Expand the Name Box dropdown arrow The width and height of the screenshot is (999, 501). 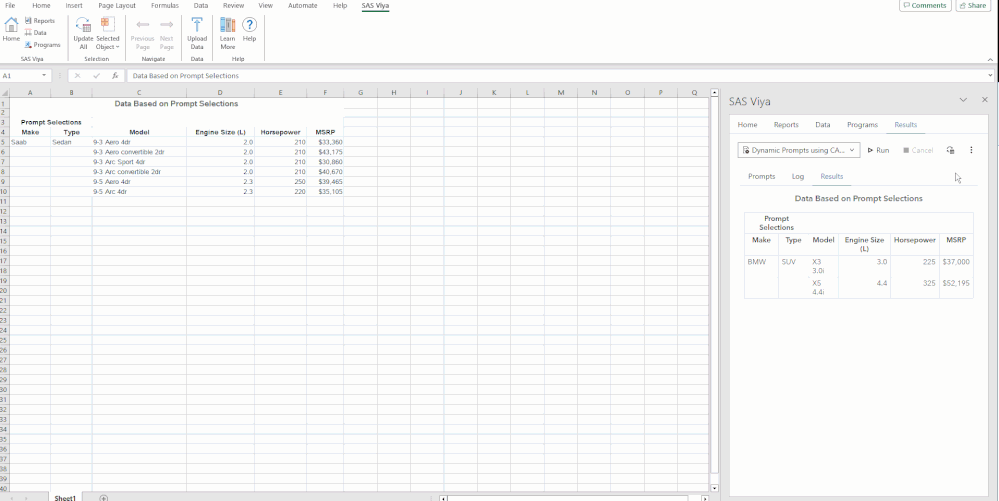[44, 75]
